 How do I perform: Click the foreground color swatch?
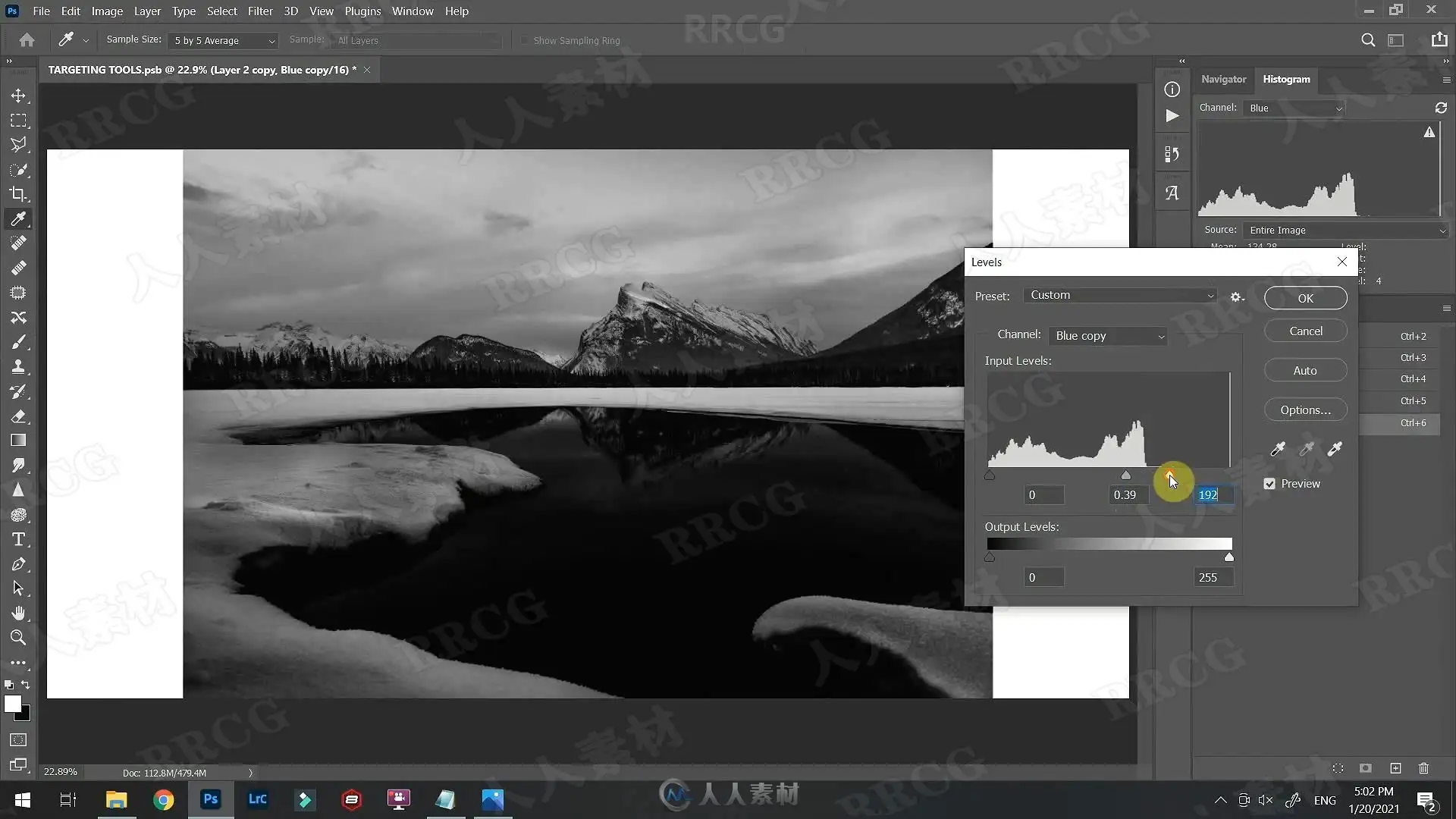coord(13,704)
